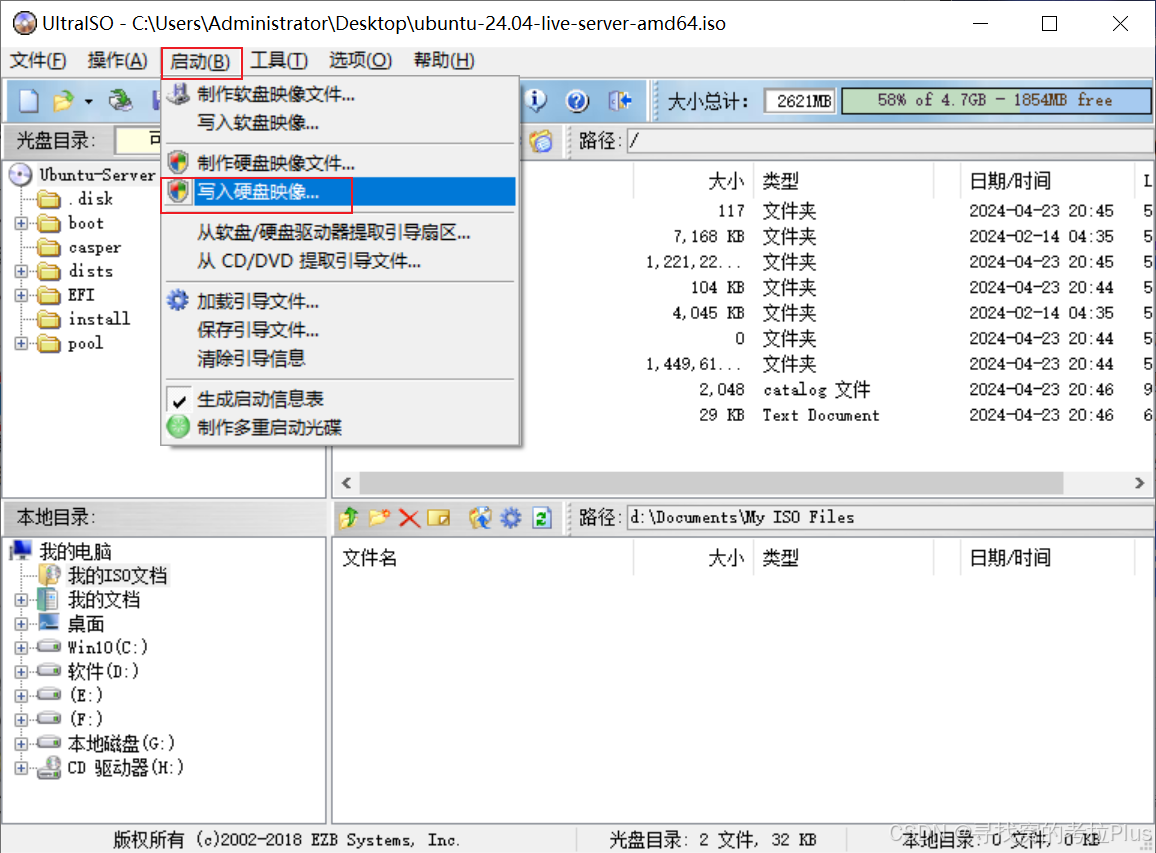Click the local 文件名 column header
The width and height of the screenshot is (1156, 853).
[x=483, y=558]
